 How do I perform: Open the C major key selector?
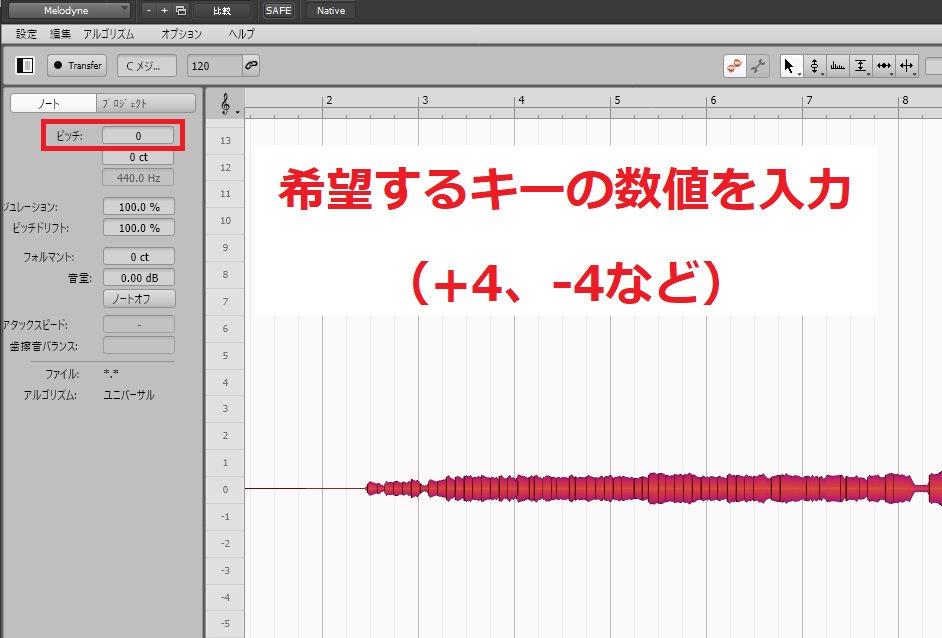[x=146, y=66]
